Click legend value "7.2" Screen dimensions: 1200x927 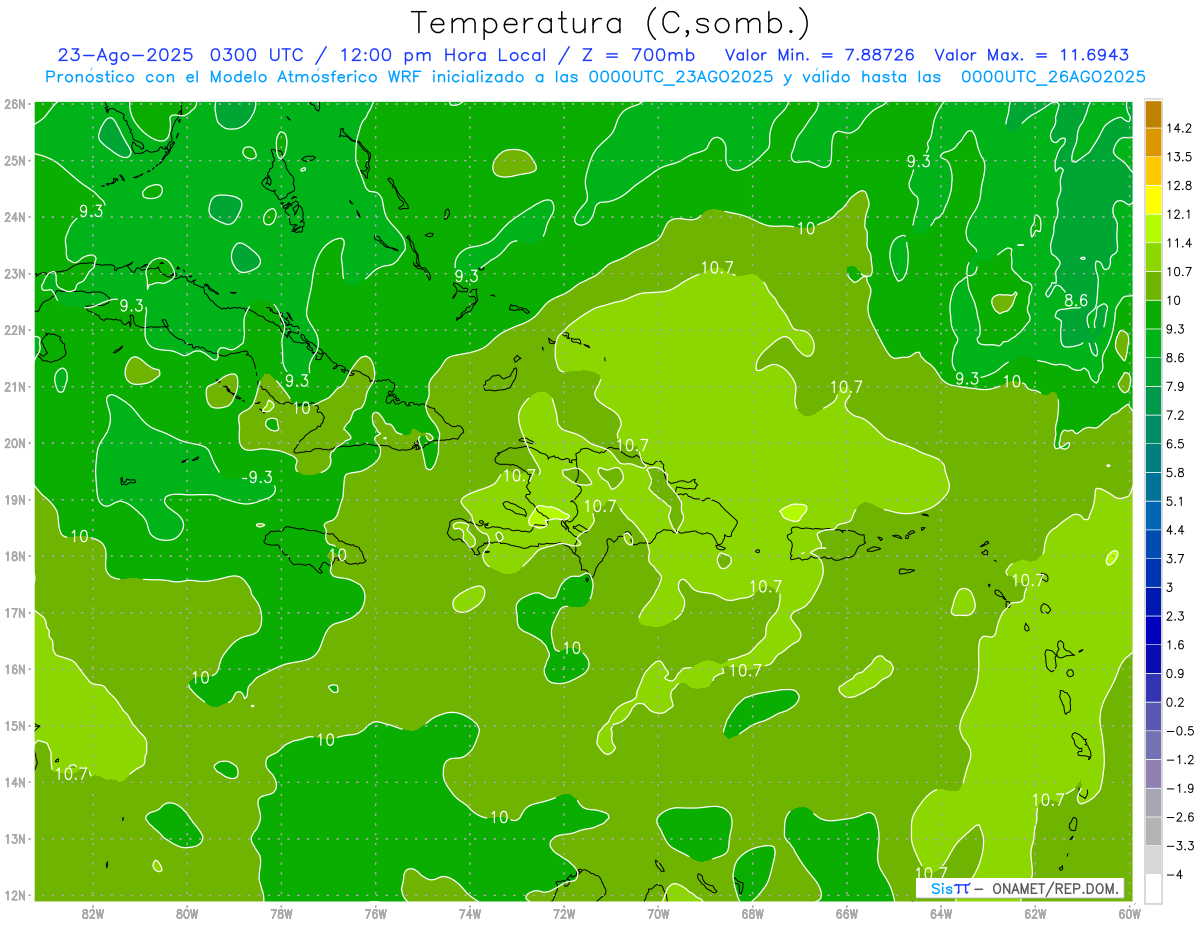point(1175,415)
